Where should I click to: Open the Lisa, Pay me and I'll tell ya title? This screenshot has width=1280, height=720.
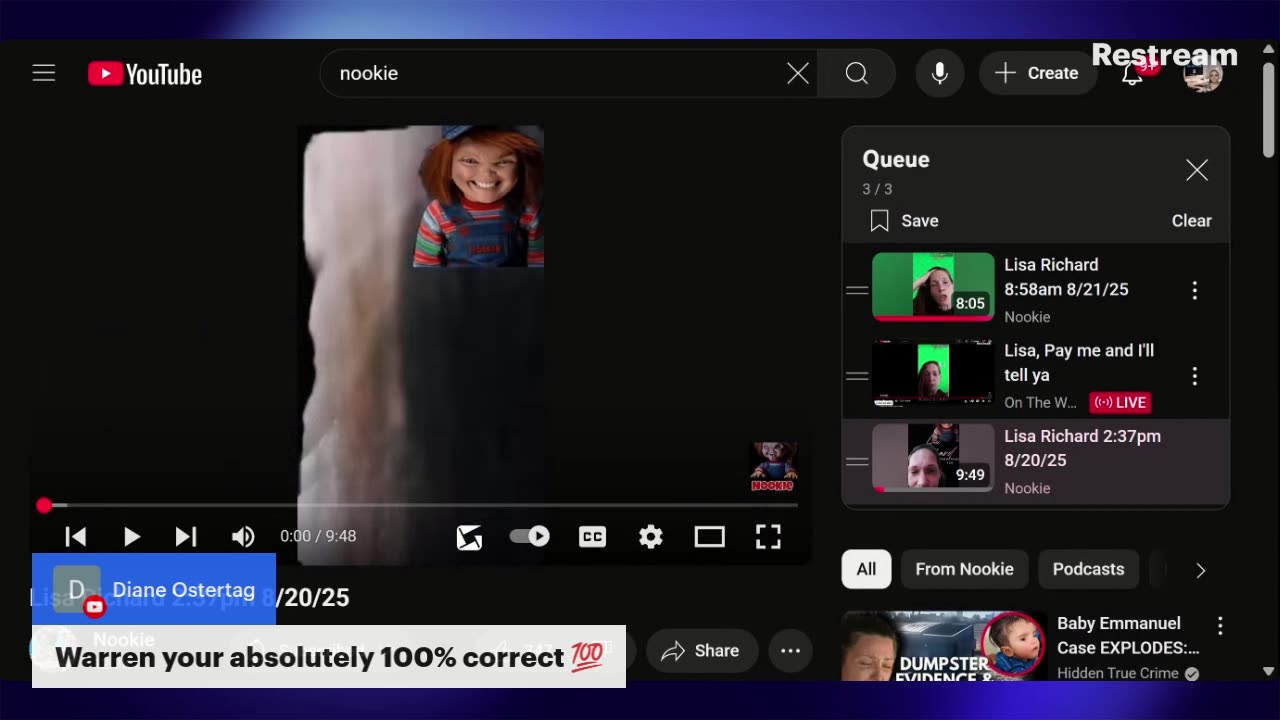[1079, 363]
